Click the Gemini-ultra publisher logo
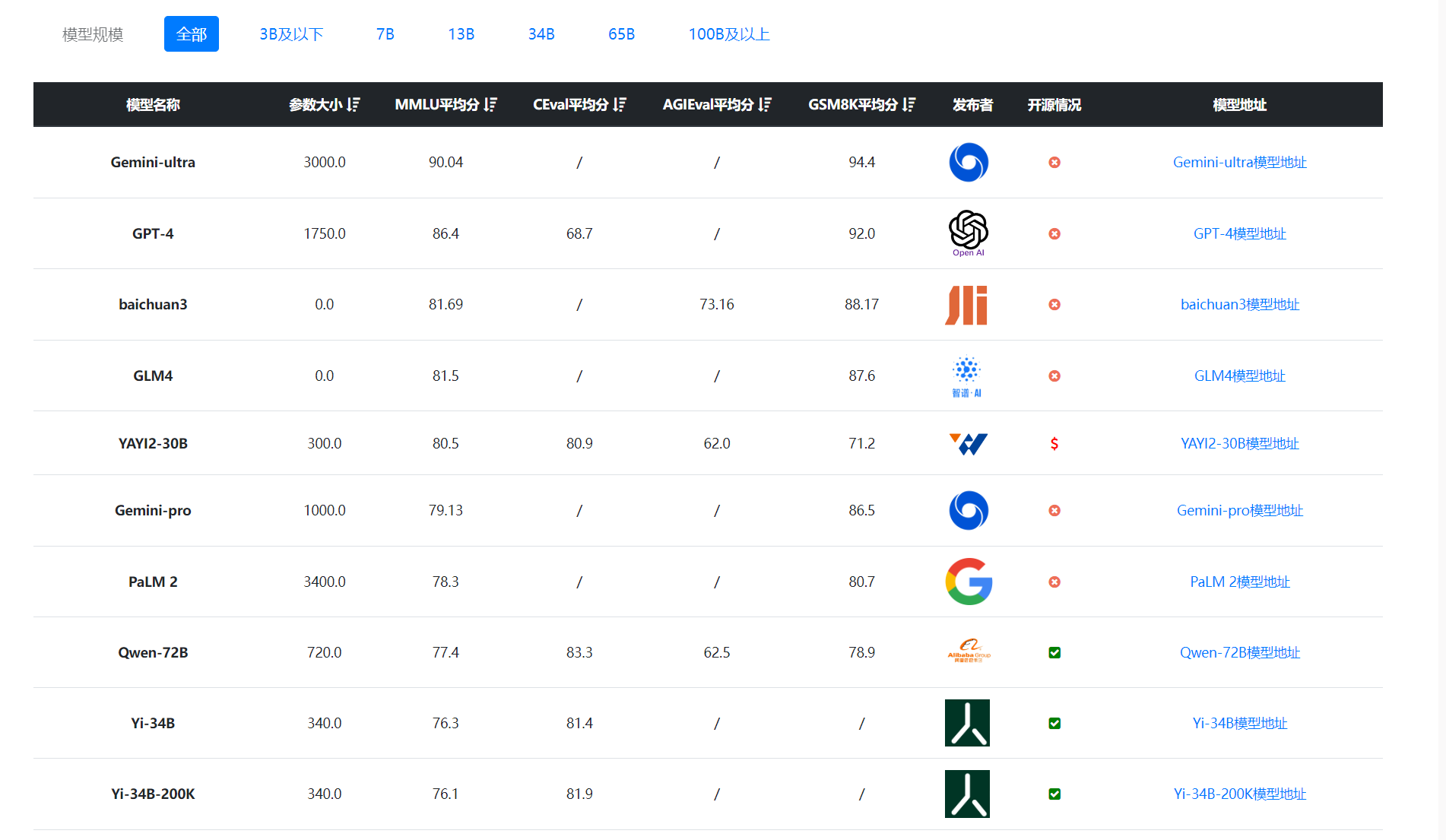 (969, 162)
